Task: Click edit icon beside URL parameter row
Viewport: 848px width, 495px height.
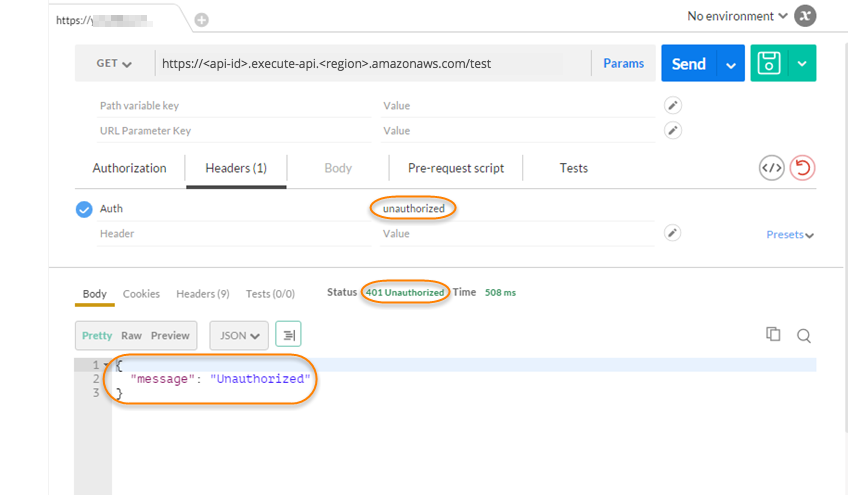Action: (x=673, y=130)
